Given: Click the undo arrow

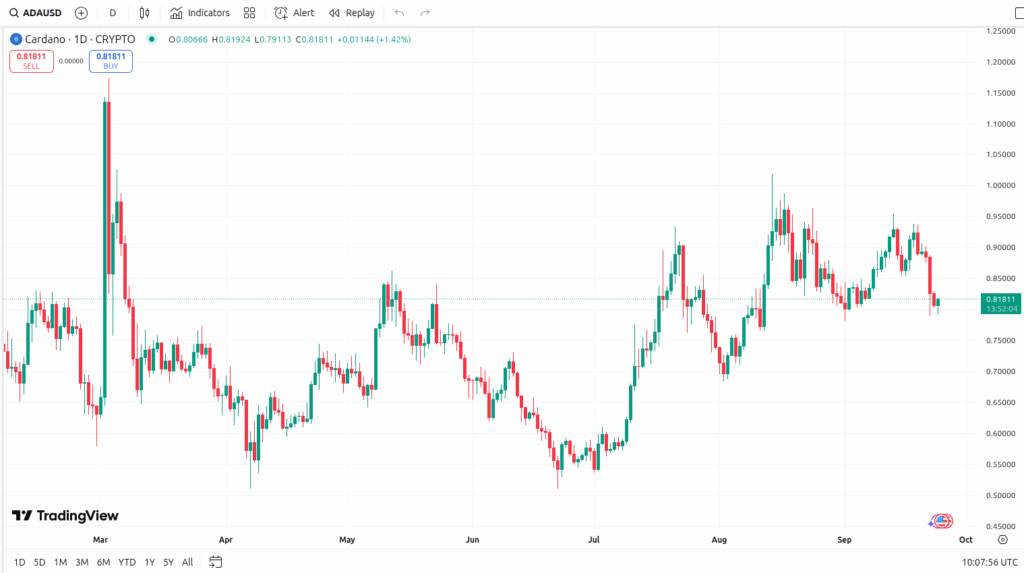Looking at the screenshot, I should 400,13.
